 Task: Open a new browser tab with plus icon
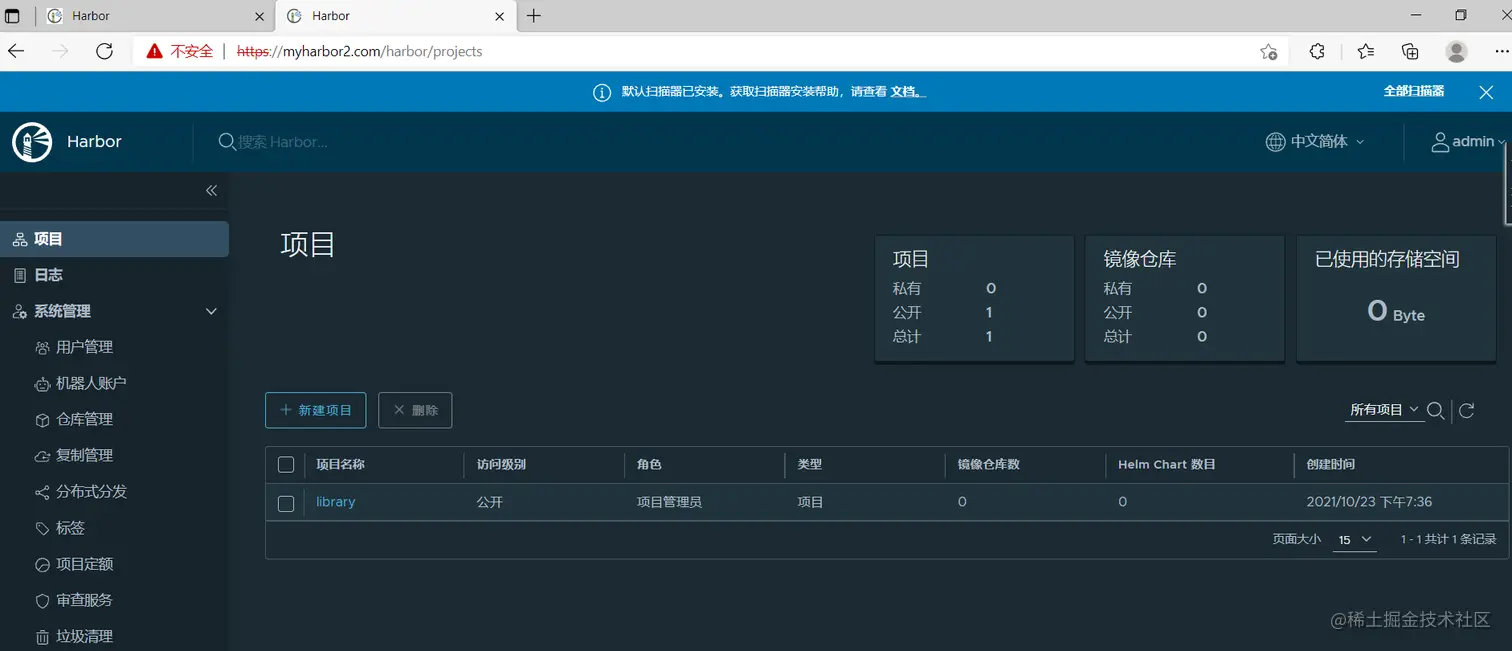coord(534,16)
